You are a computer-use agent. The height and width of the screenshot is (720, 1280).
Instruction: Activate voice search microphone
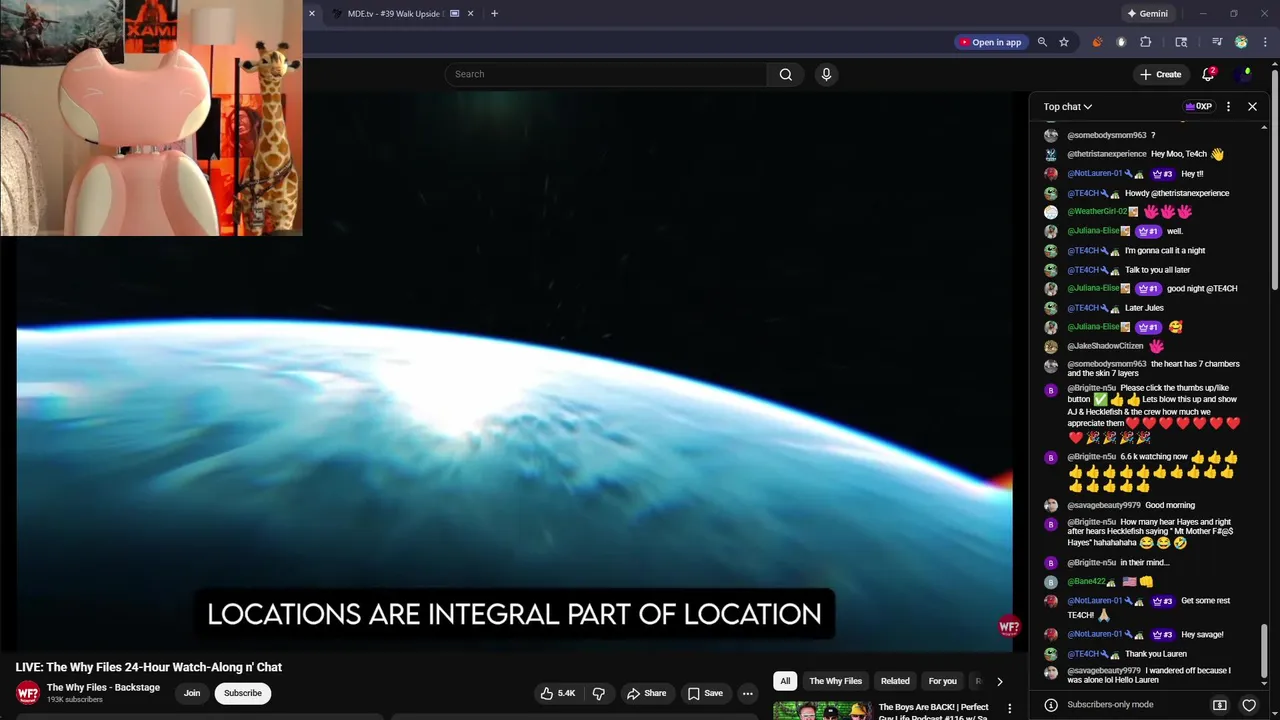tap(826, 74)
